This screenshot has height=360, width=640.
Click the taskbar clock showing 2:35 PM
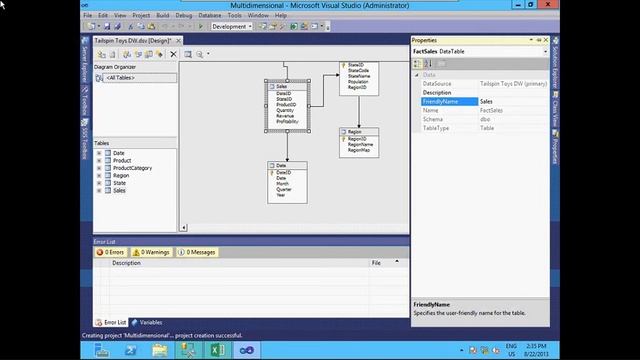(x=536, y=350)
